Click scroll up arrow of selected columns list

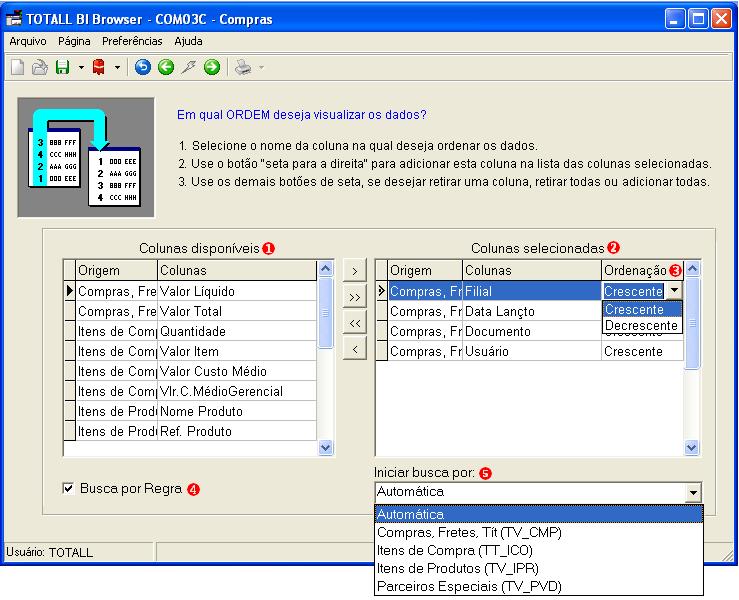coord(692,269)
